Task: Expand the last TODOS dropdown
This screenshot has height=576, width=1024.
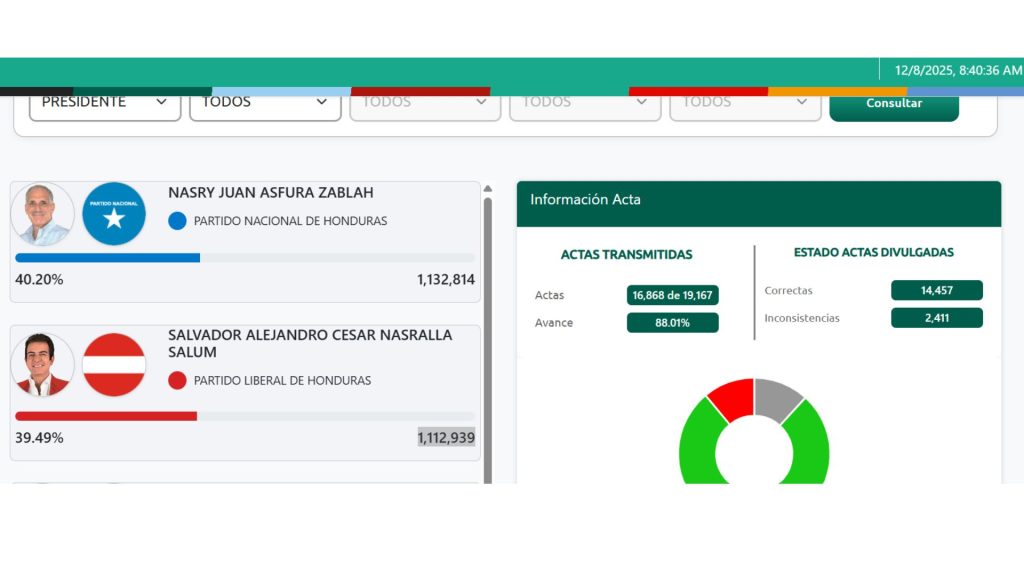Action: click(x=745, y=103)
